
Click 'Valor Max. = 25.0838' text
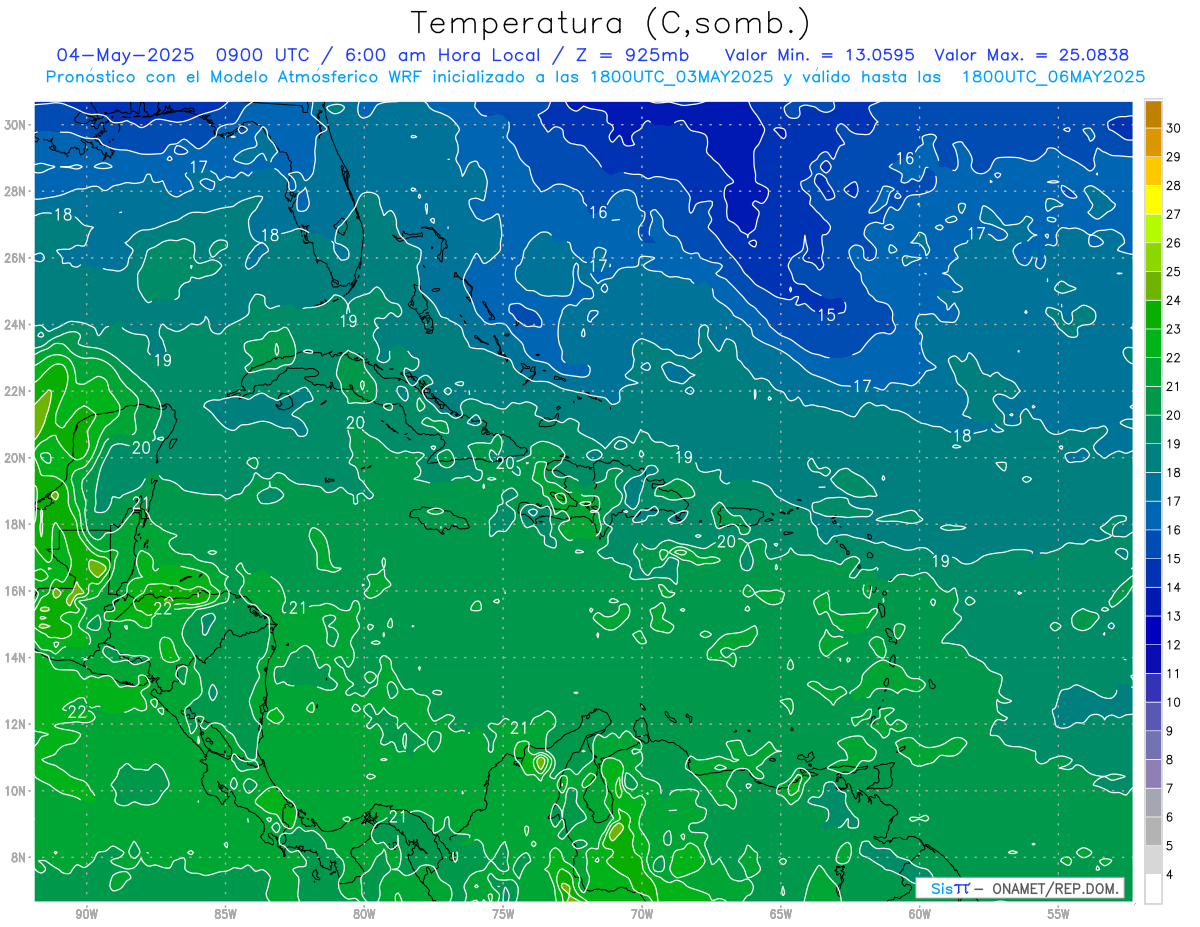[x=1032, y=54]
